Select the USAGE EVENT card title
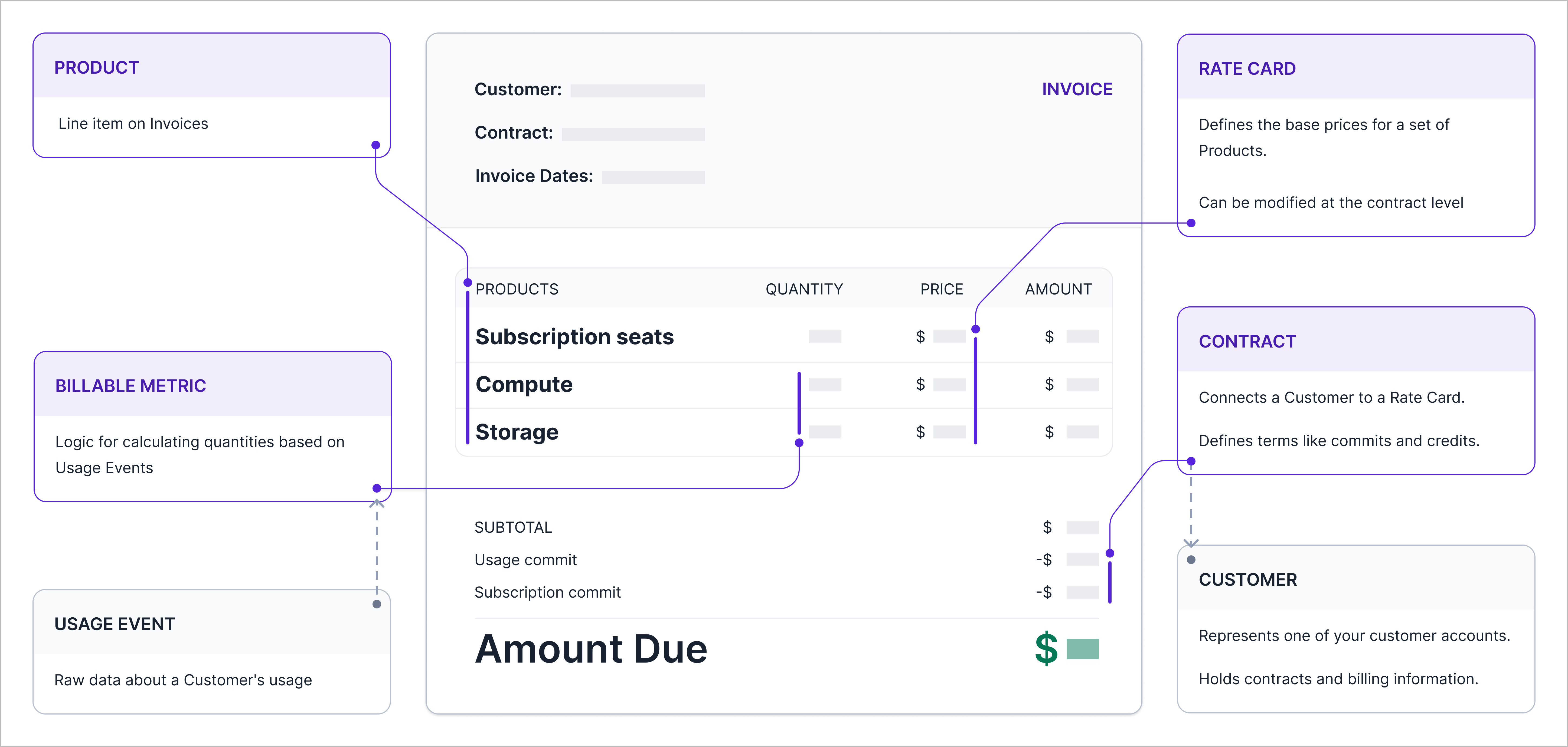 115,624
